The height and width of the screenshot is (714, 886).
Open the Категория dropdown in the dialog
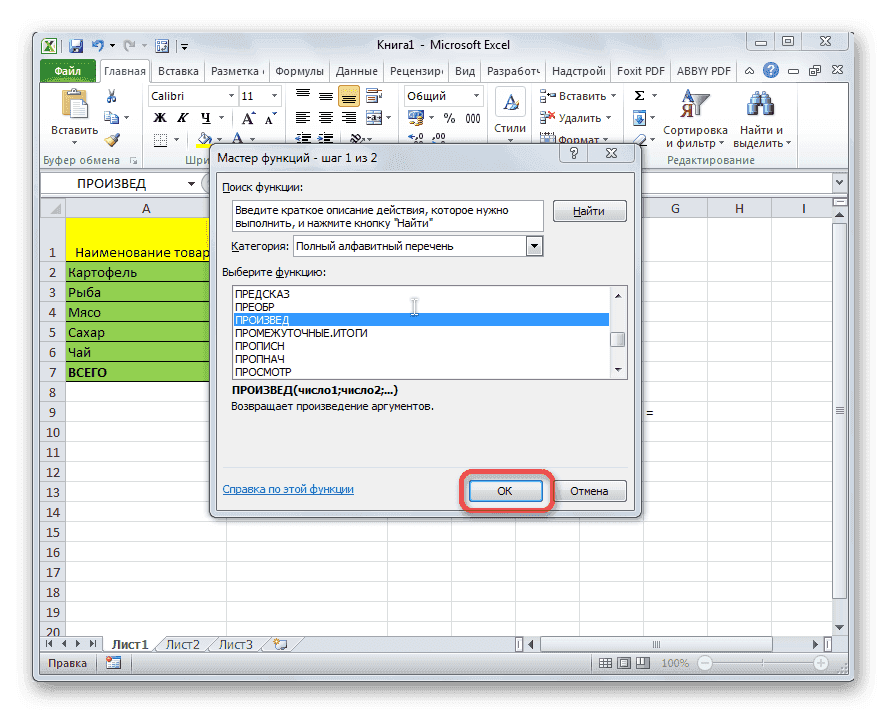click(x=535, y=246)
